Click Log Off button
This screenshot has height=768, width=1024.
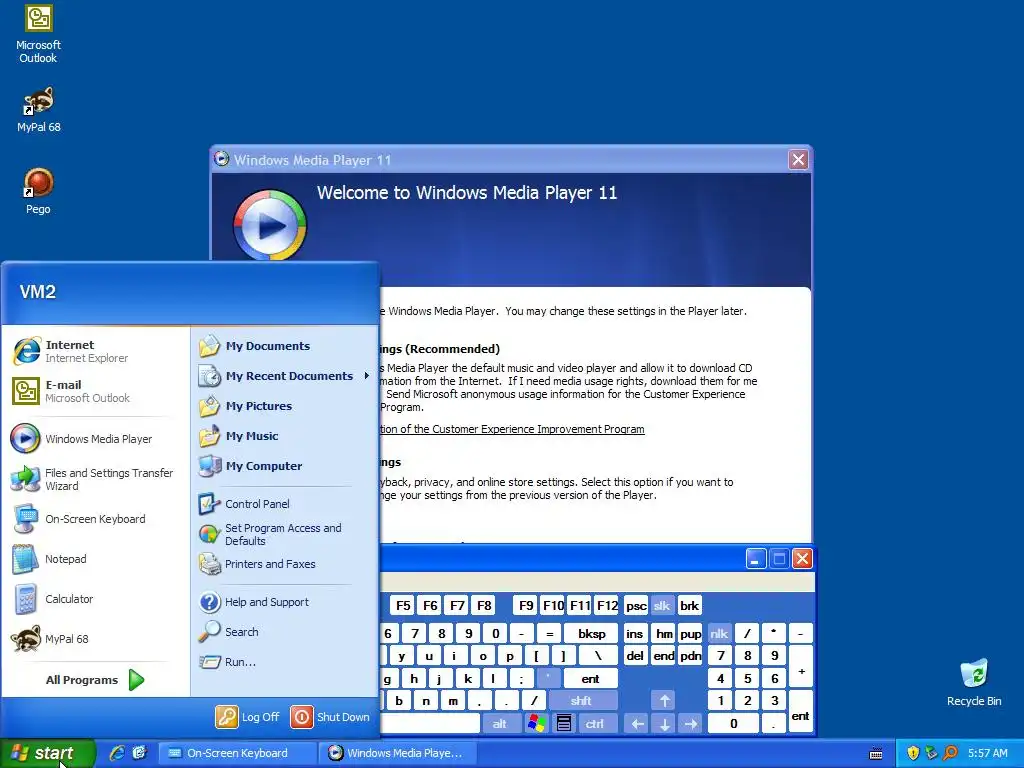click(x=248, y=717)
